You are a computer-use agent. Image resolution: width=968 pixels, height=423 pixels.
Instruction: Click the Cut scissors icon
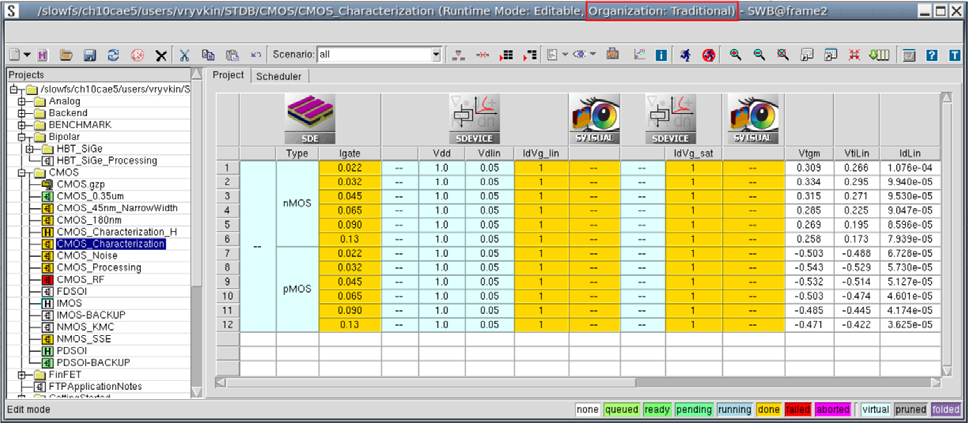tap(184, 54)
